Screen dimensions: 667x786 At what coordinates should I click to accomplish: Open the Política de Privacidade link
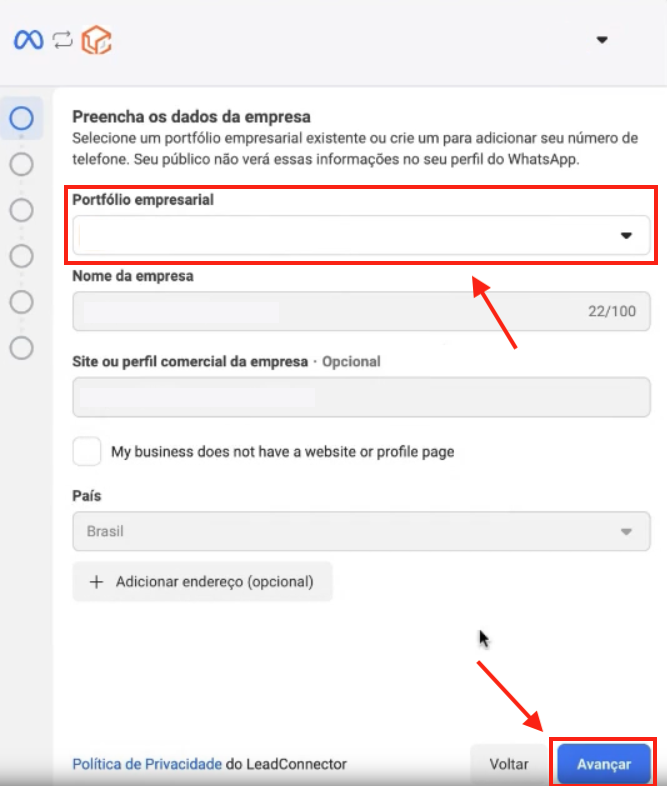[147, 764]
